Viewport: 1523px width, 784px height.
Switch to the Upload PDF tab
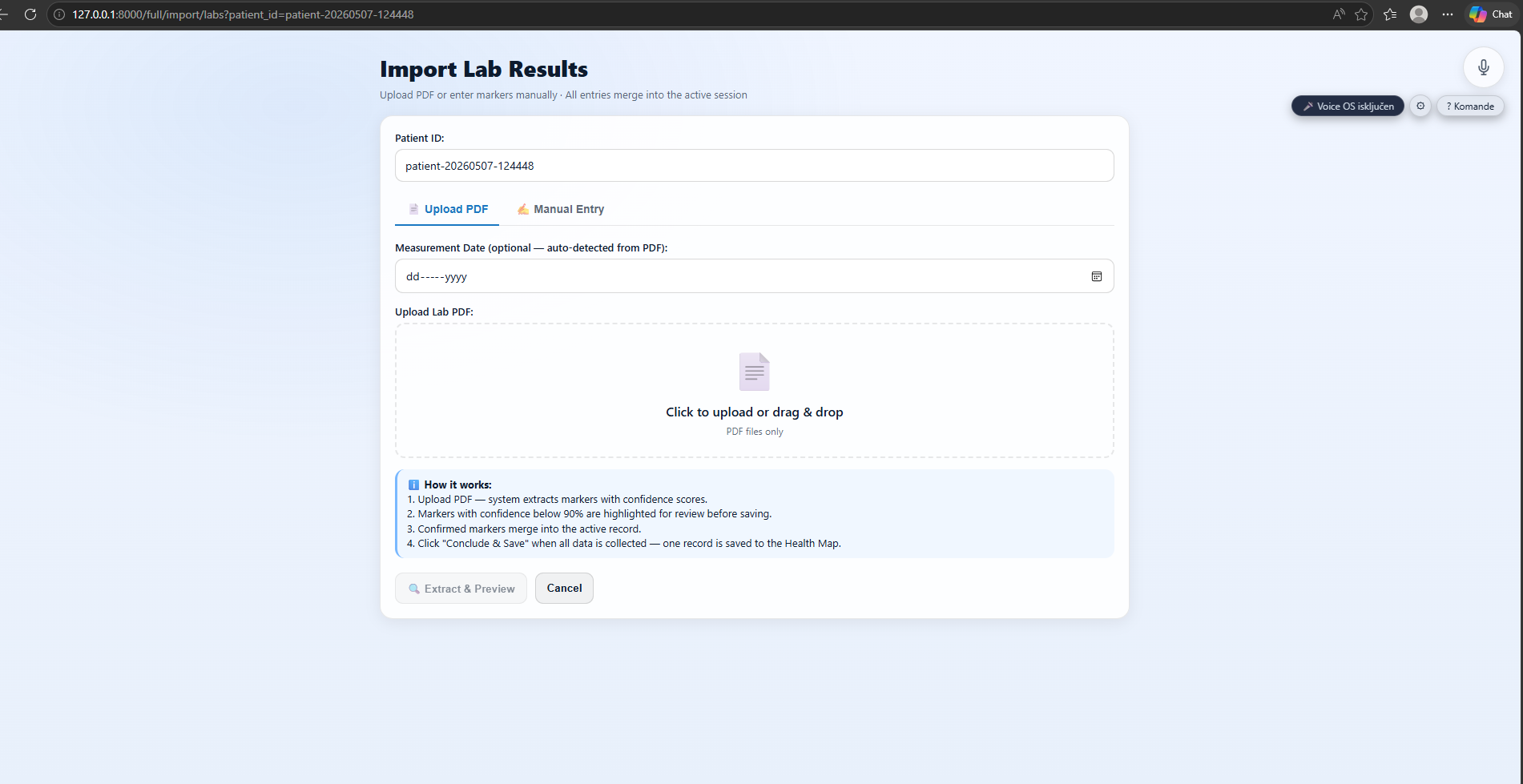pyautogui.click(x=447, y=209)
